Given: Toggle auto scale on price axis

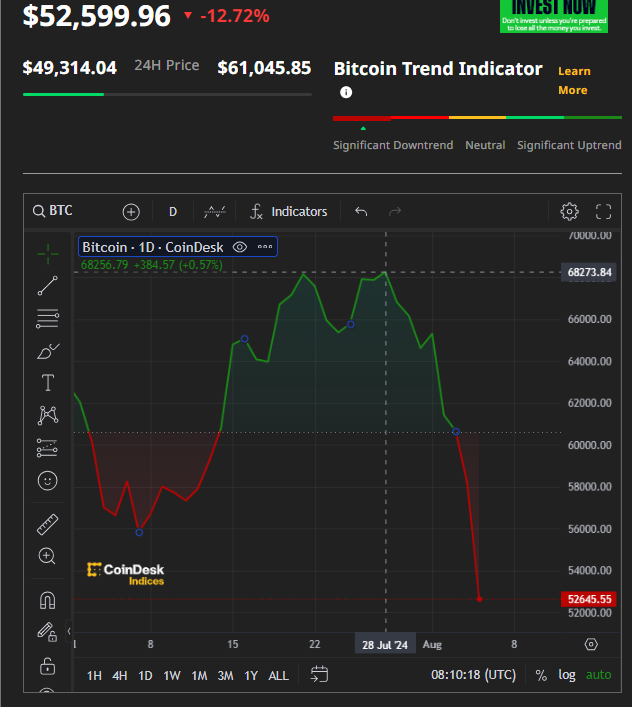Looking at the screenshot, I should 598,675.
